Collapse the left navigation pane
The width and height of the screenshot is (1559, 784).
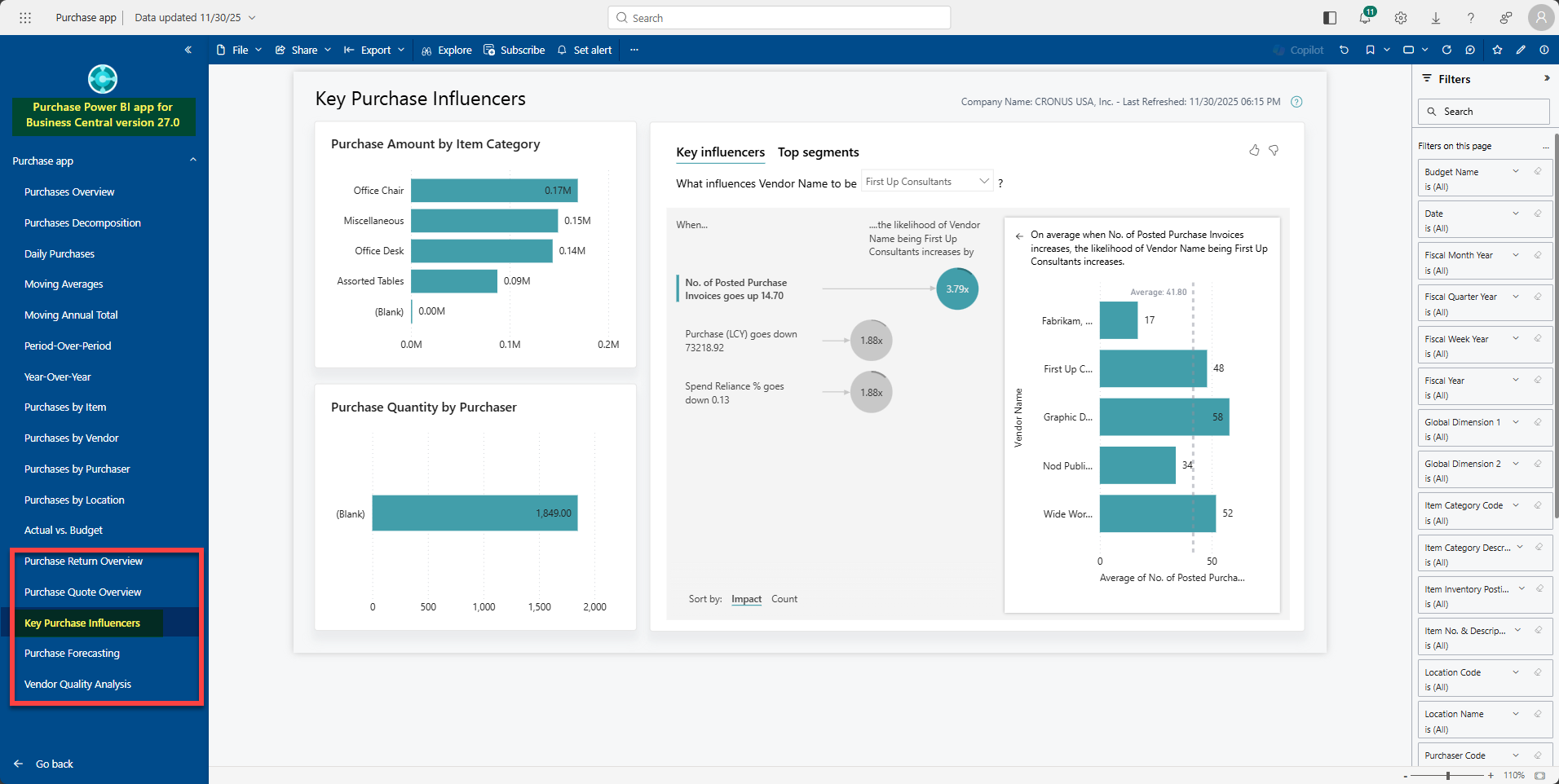pos(188,50)
